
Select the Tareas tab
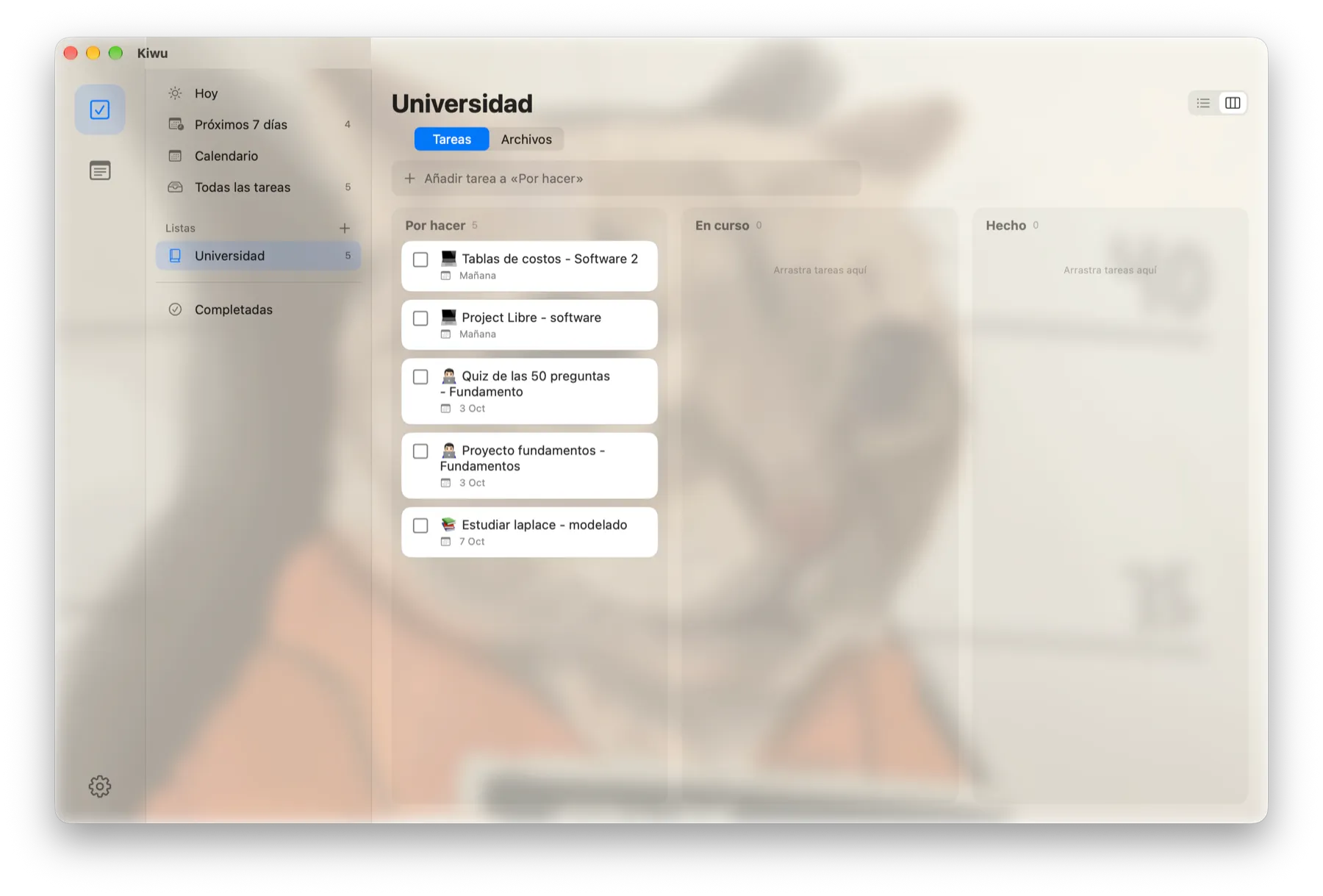point(451,139)
